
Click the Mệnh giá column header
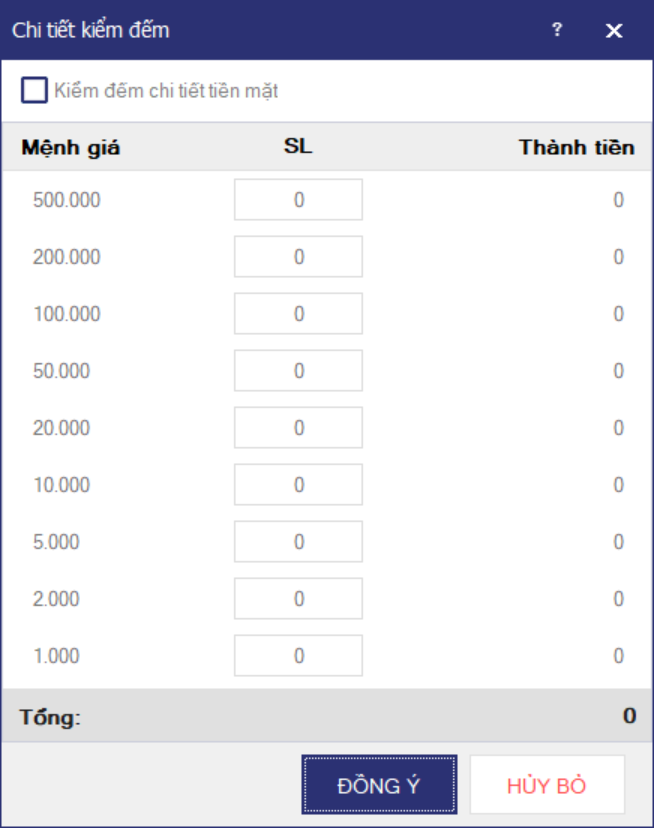(70, 148)
